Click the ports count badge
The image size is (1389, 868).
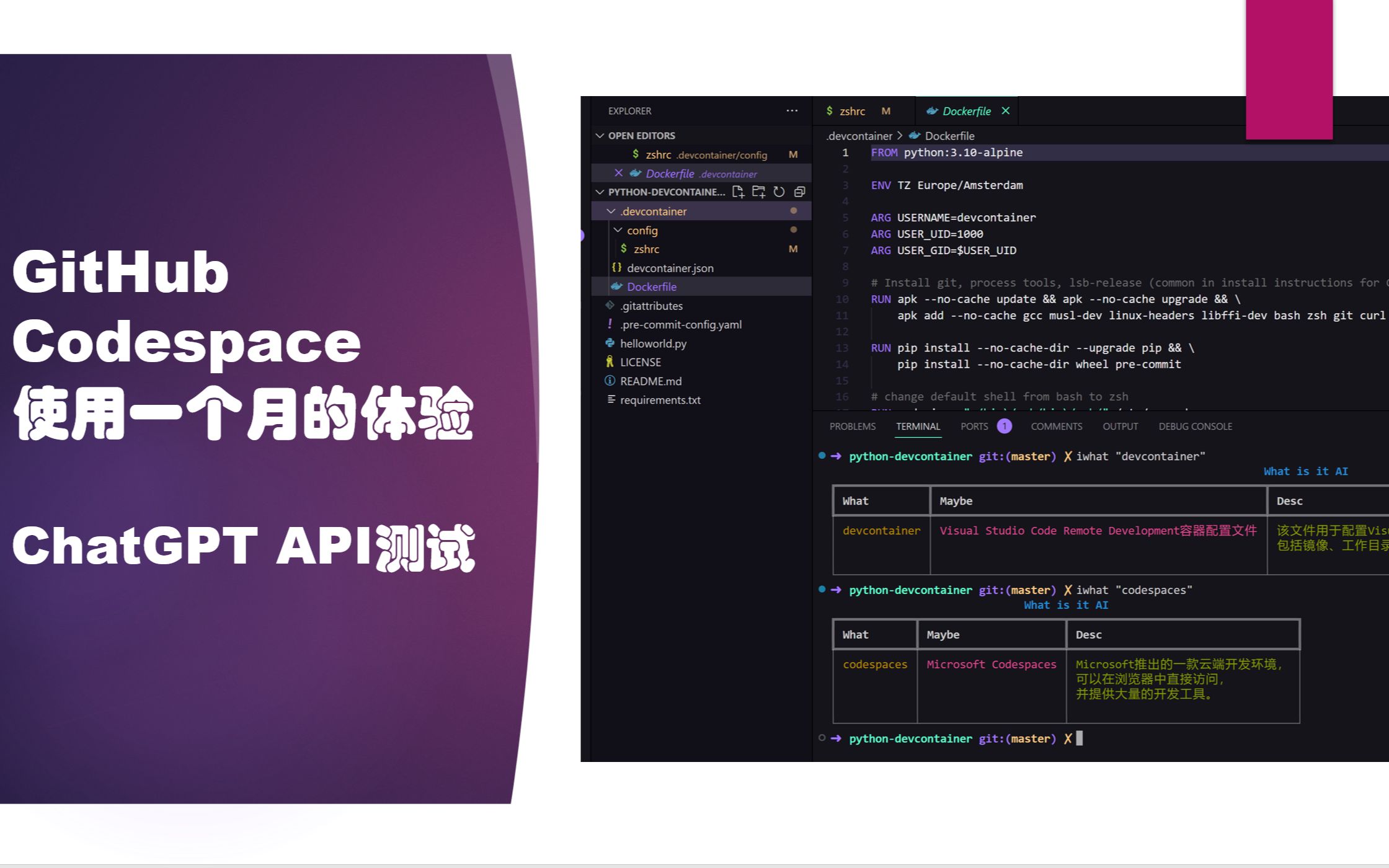[x=1004, y=426]
